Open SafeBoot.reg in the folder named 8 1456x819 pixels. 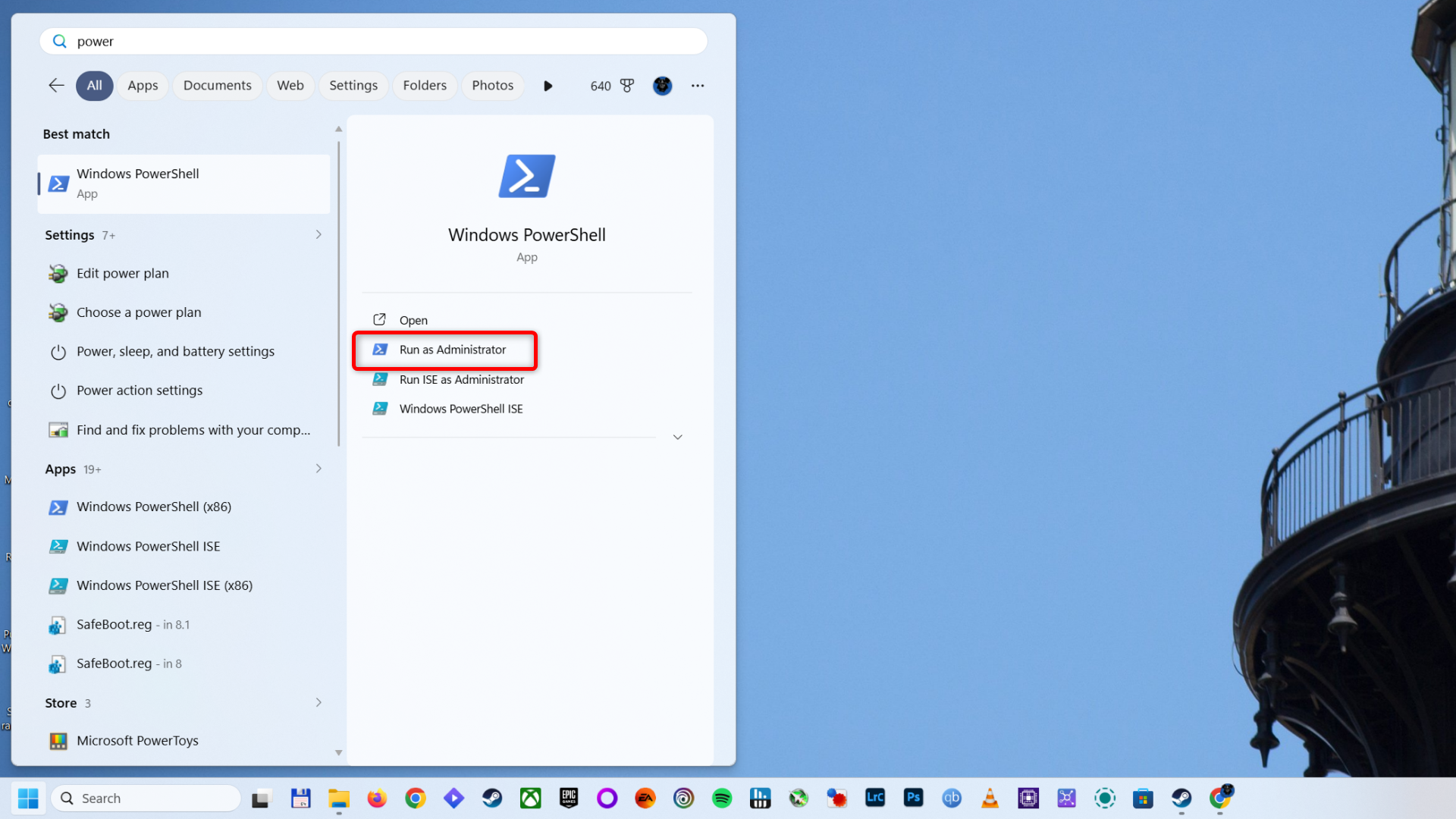(184, 664)
